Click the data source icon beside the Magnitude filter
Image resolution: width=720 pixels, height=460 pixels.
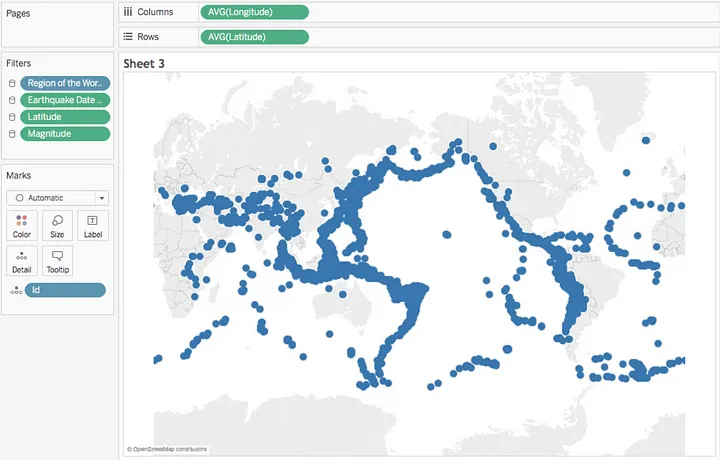[x=12, y=134]
